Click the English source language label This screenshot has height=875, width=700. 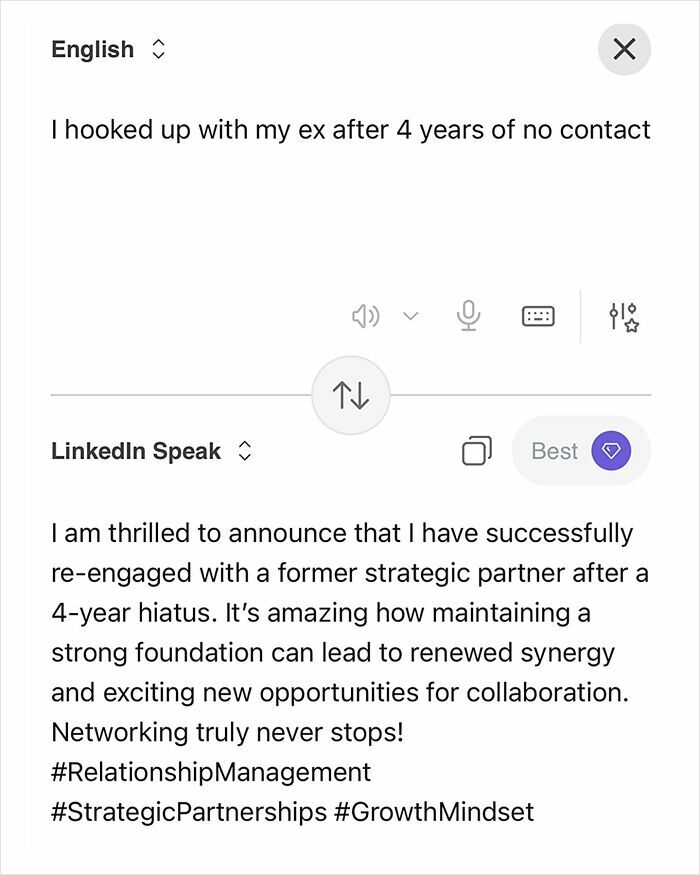click(x=93, y=48)
